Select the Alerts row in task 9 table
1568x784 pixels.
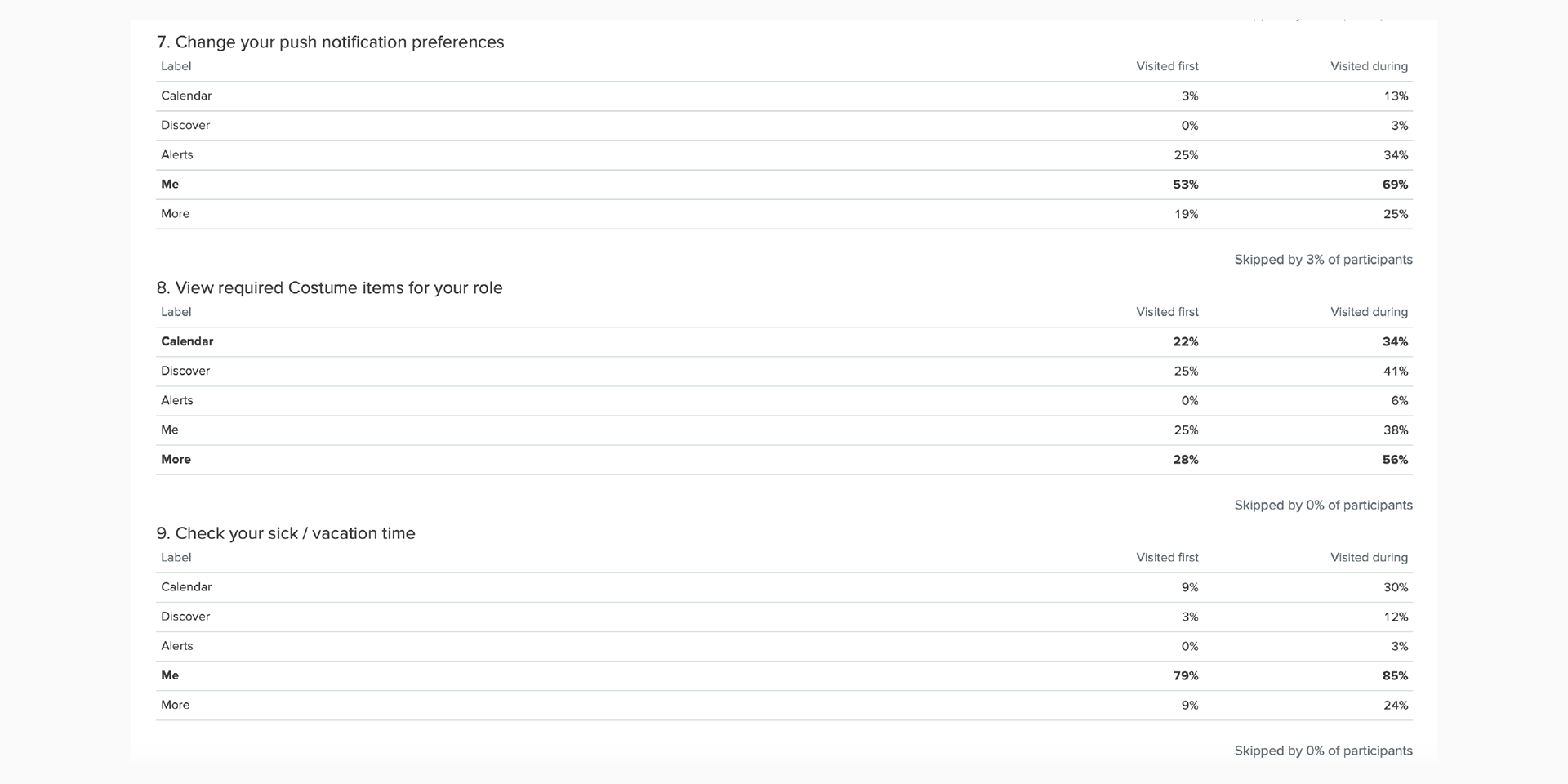coord(784,646)
